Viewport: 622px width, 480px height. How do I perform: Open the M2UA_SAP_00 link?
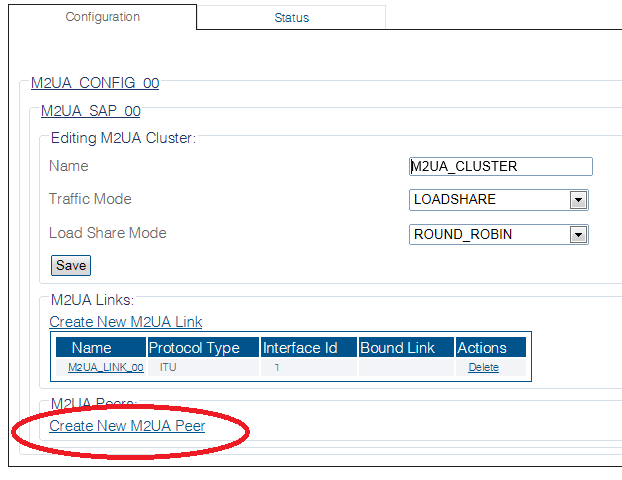pos(91,111)
